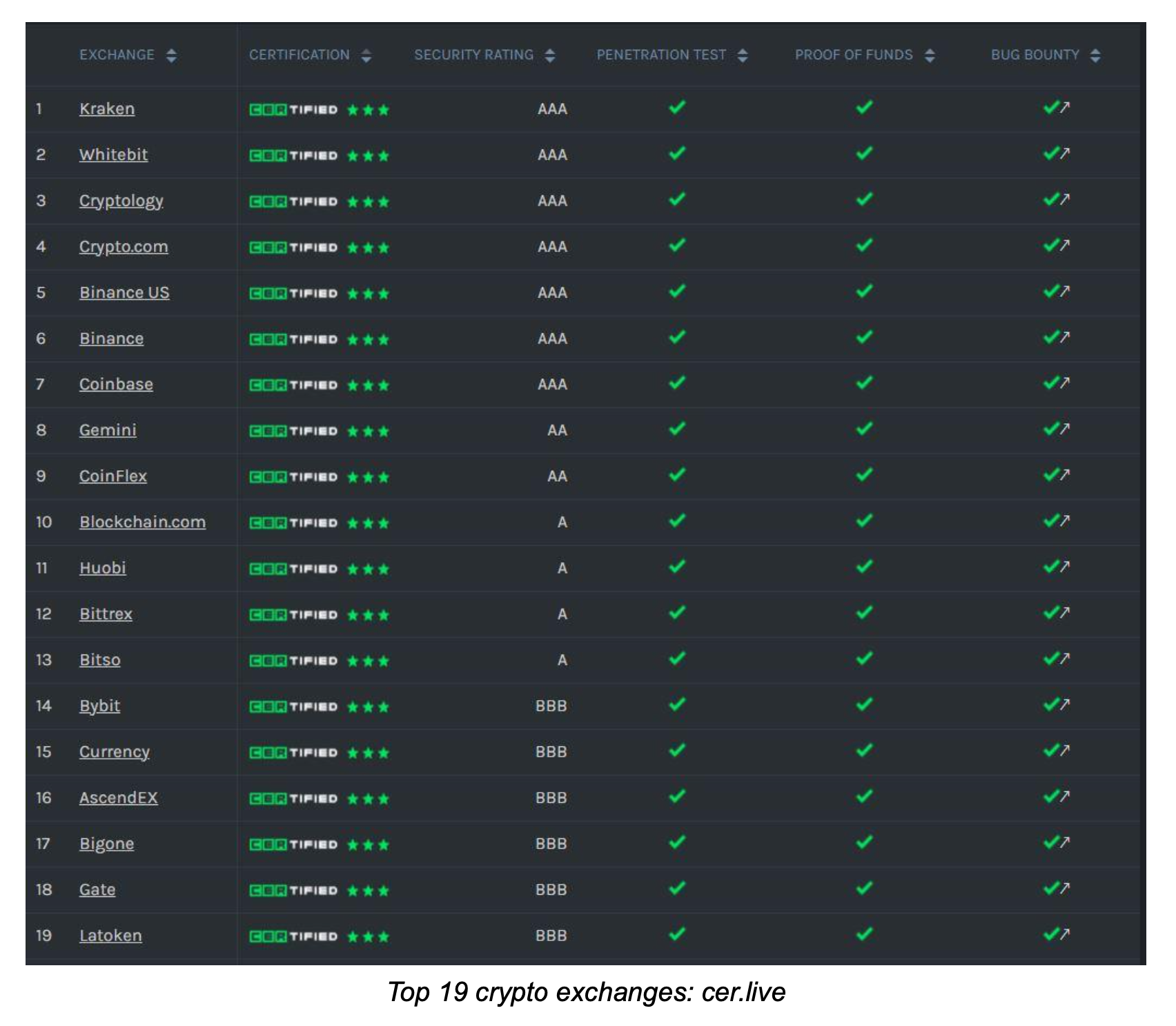Image resolution: width=1176 pixels, height=1026 pixels.
Task: Open Latoken's bug bounty link icon
Action: [x=1065, y=934]
